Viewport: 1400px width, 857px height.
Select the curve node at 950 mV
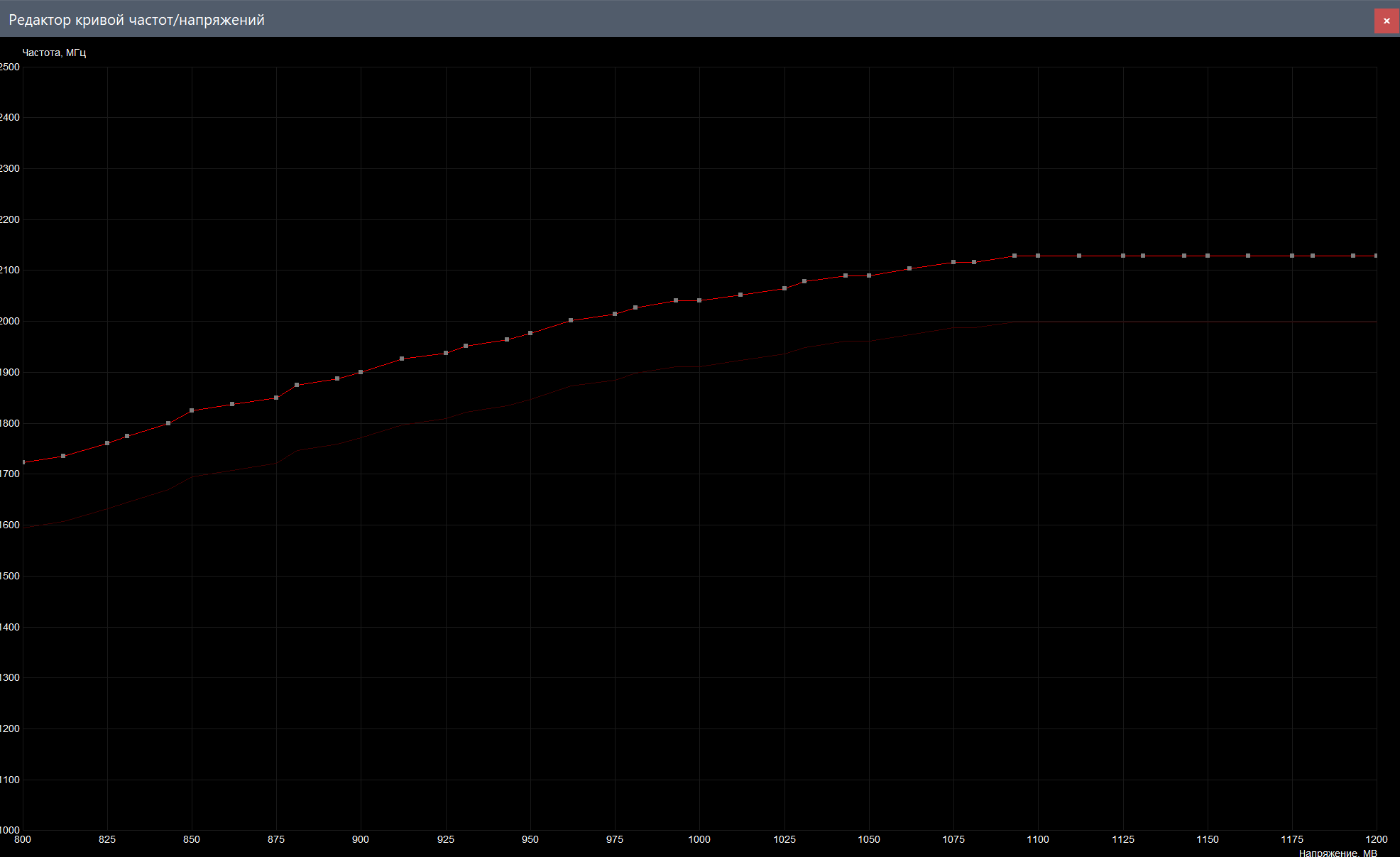point(530,333)
